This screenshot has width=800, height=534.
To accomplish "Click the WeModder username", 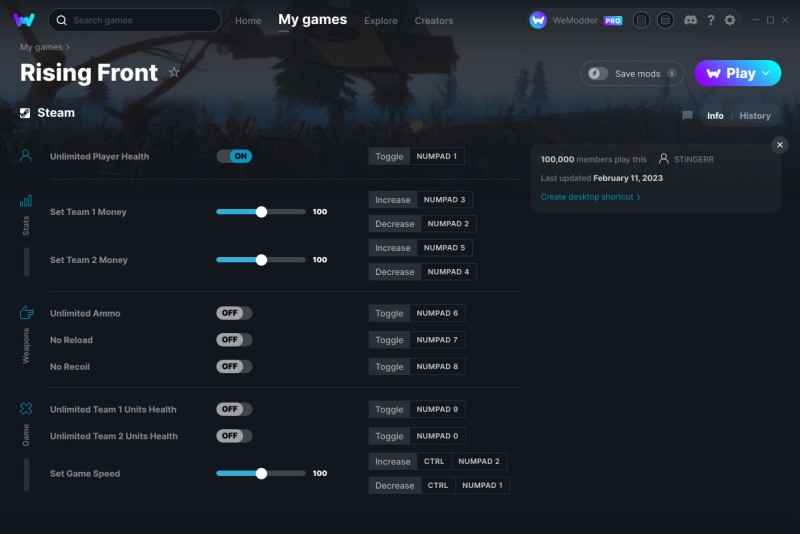I will point(574,20).
